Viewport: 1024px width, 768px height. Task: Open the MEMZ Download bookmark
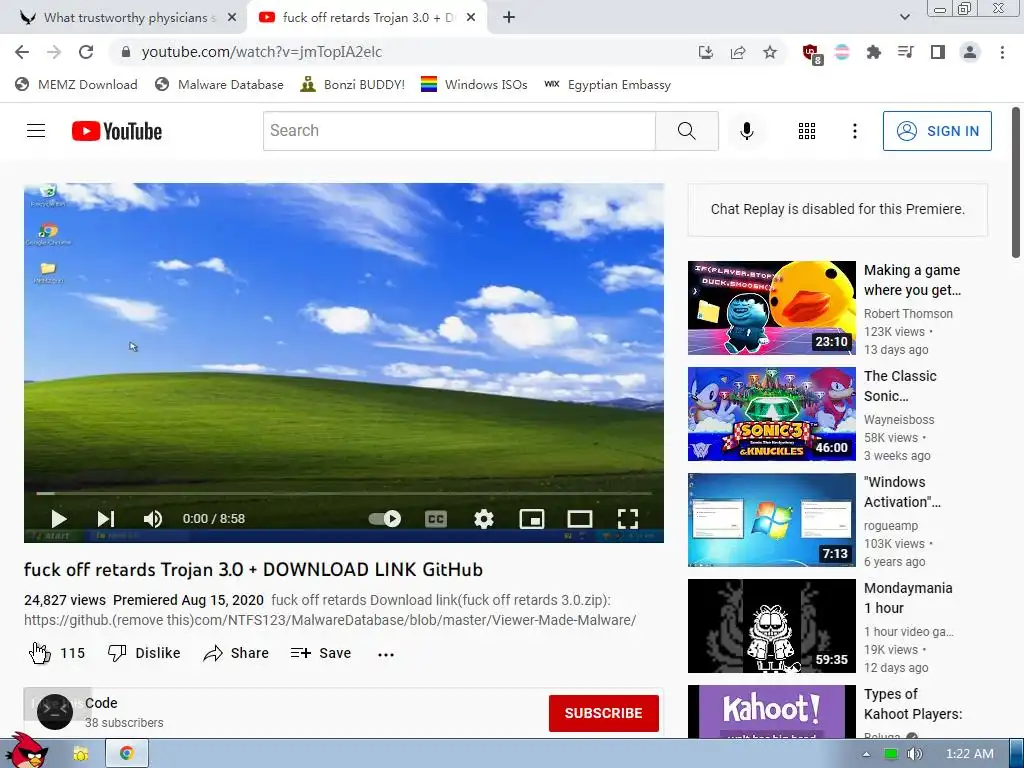[76, 84]
